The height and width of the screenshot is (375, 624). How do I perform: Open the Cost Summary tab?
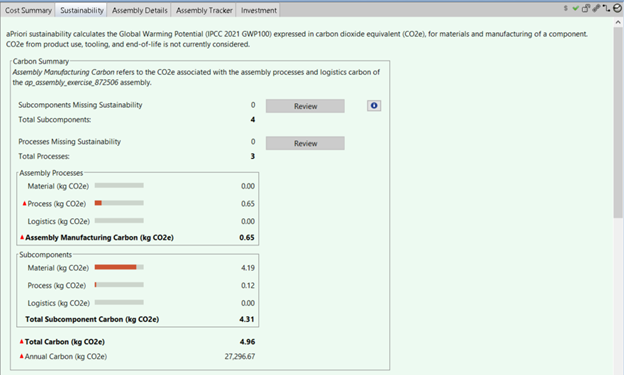pos(28,10)
